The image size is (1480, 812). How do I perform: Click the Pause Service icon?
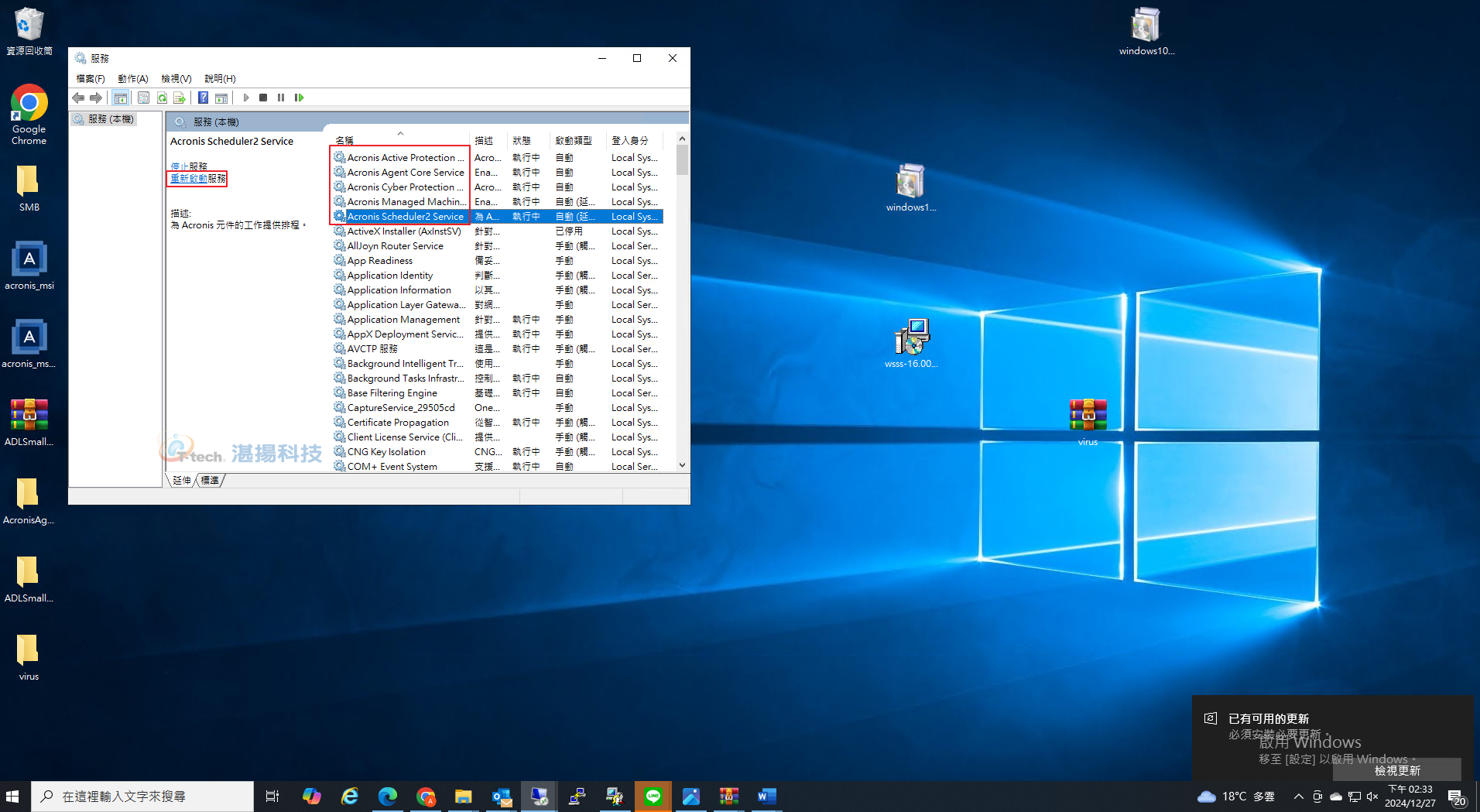(x=281, y=98)
